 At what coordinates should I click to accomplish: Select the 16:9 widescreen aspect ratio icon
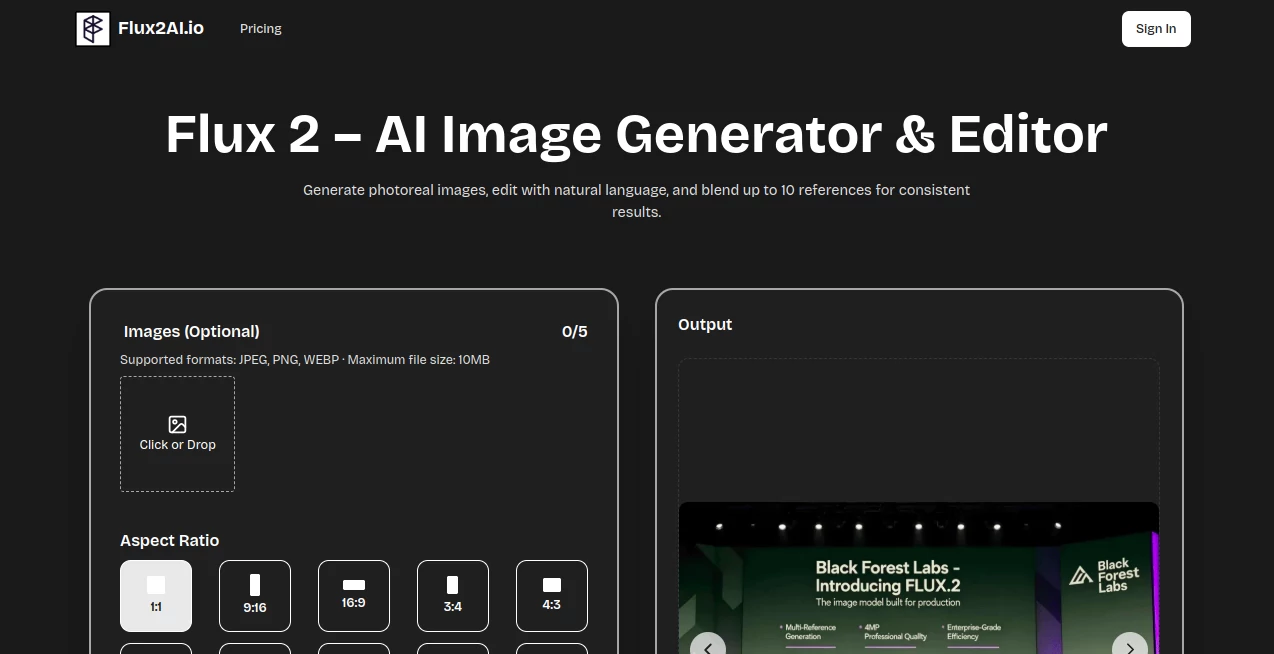click(x=354, y=585)
